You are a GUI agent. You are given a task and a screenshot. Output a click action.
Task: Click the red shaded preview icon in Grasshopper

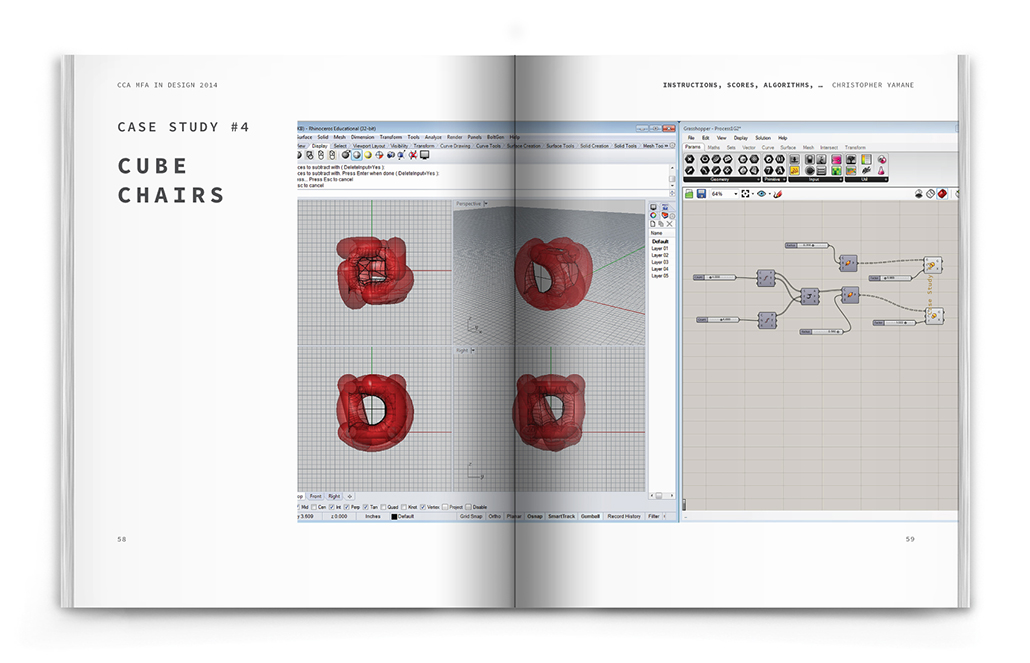point(943,194)
